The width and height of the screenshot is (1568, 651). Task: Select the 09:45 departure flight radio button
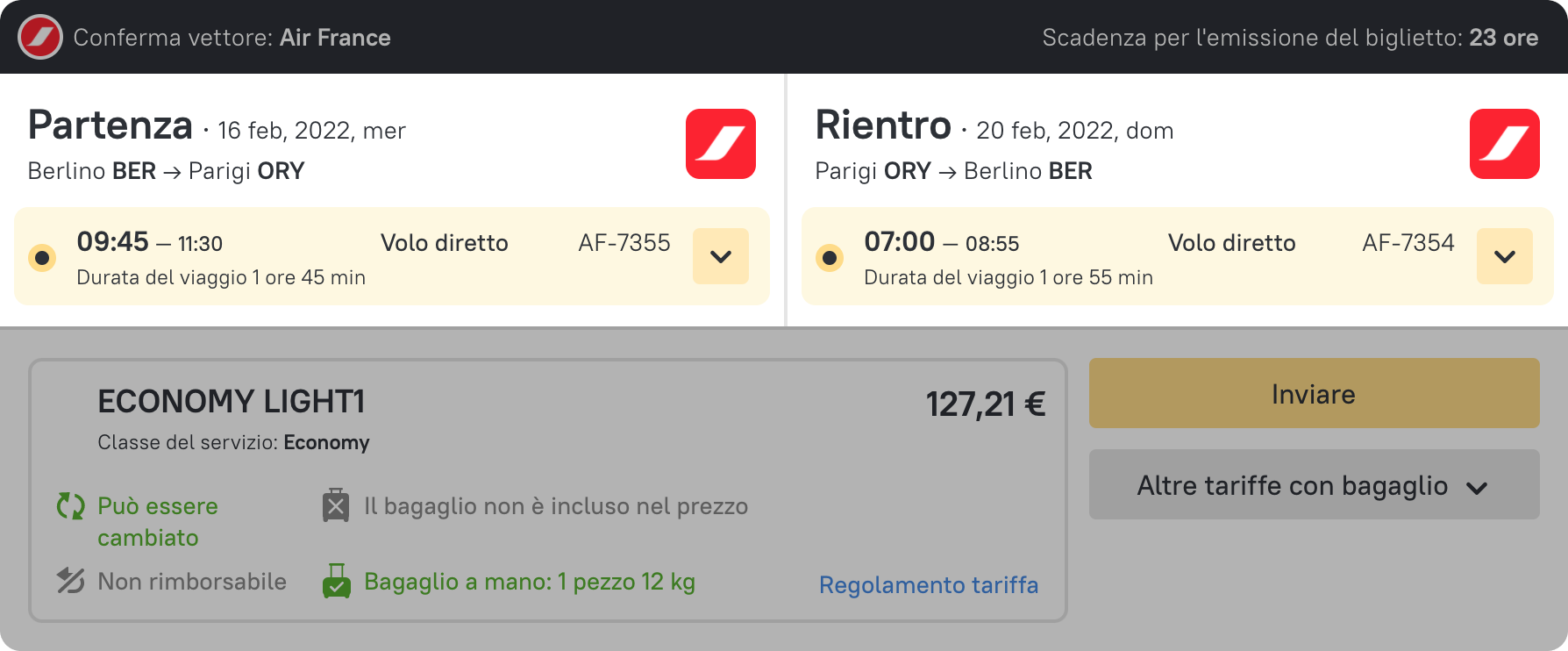click(42, 258)
